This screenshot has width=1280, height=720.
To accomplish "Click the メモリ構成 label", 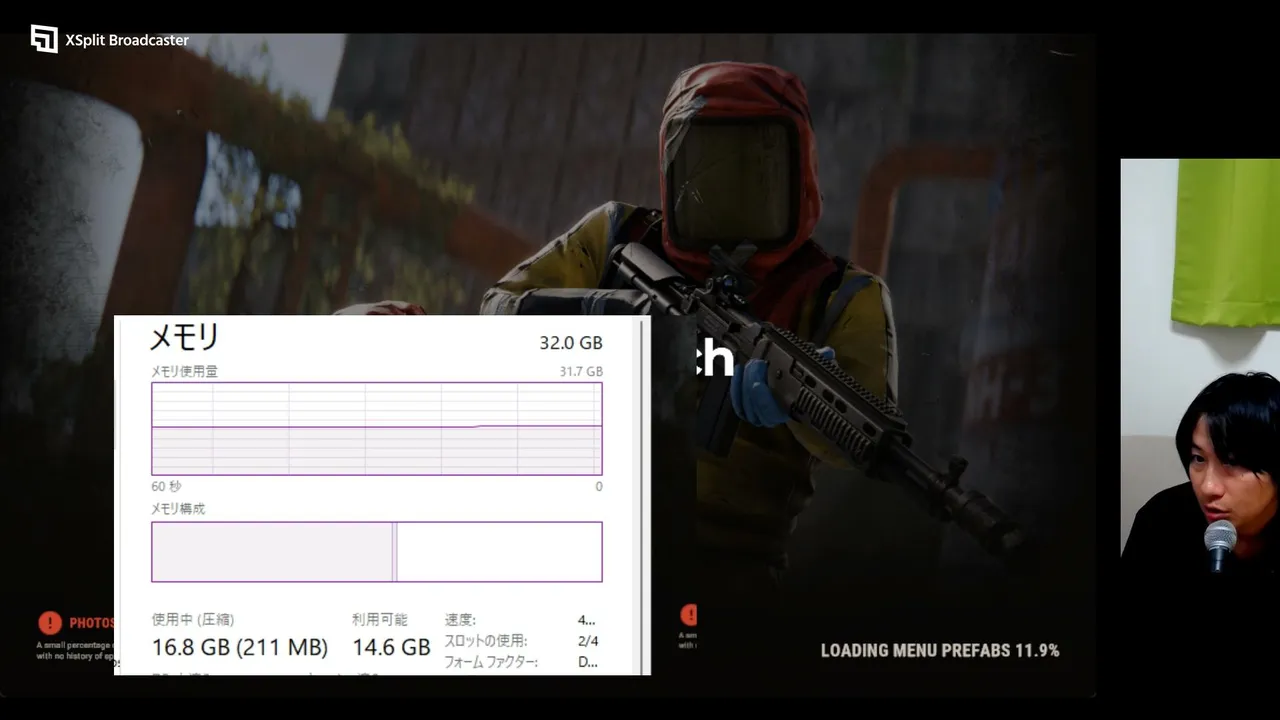I will point(178,509).
